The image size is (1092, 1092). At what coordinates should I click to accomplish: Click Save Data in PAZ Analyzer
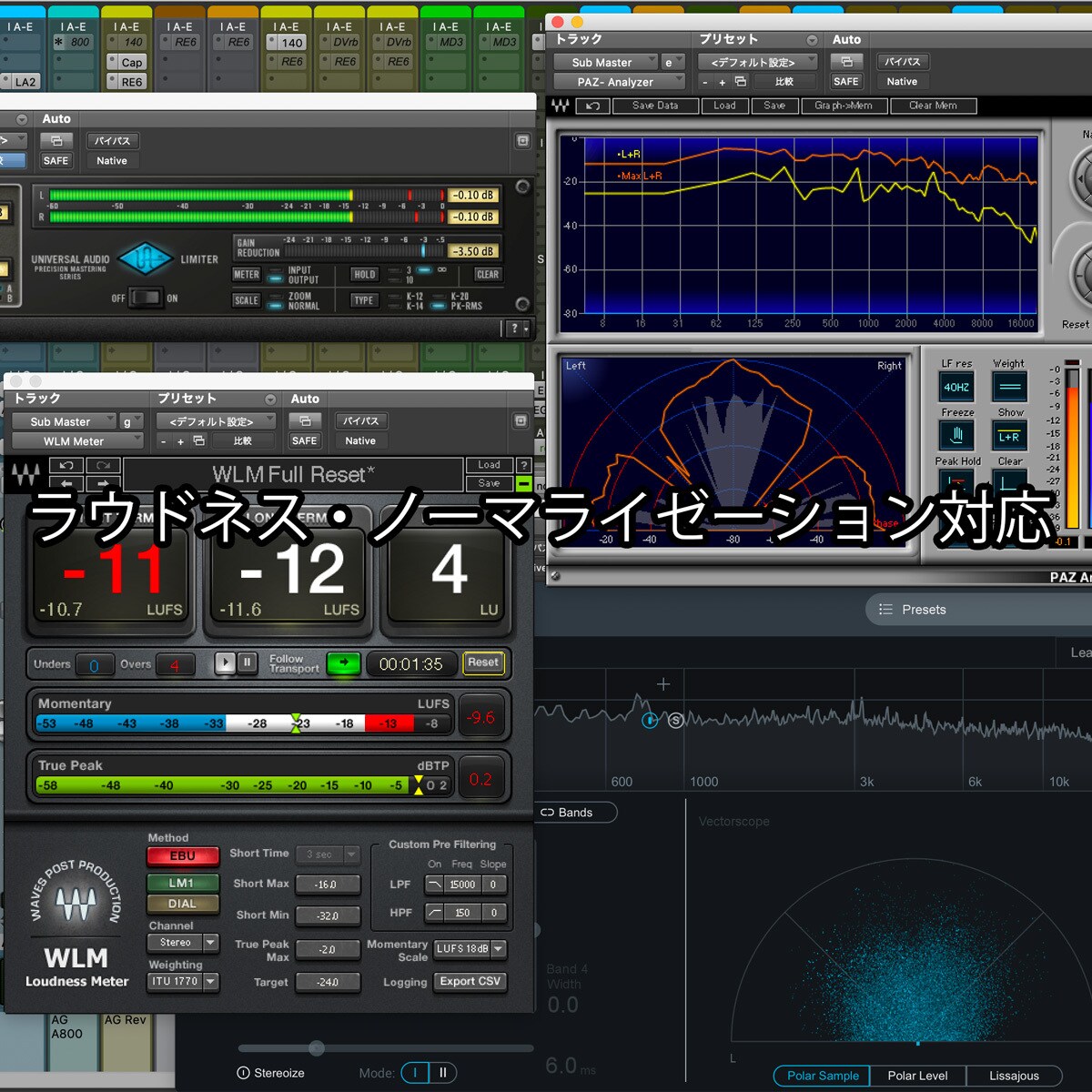(655, 106)
